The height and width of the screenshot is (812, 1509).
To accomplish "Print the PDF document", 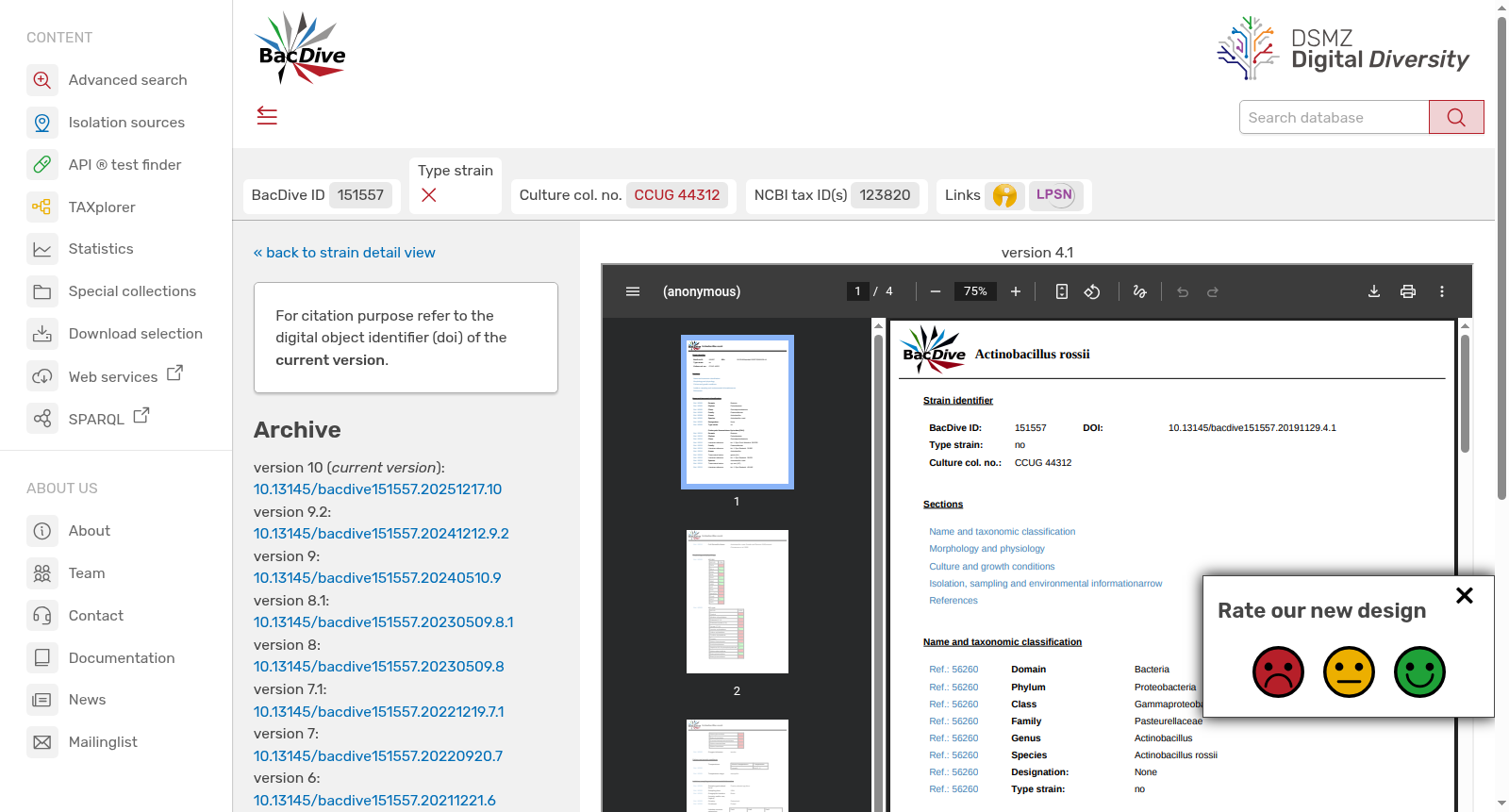I will pos(1408,291).
